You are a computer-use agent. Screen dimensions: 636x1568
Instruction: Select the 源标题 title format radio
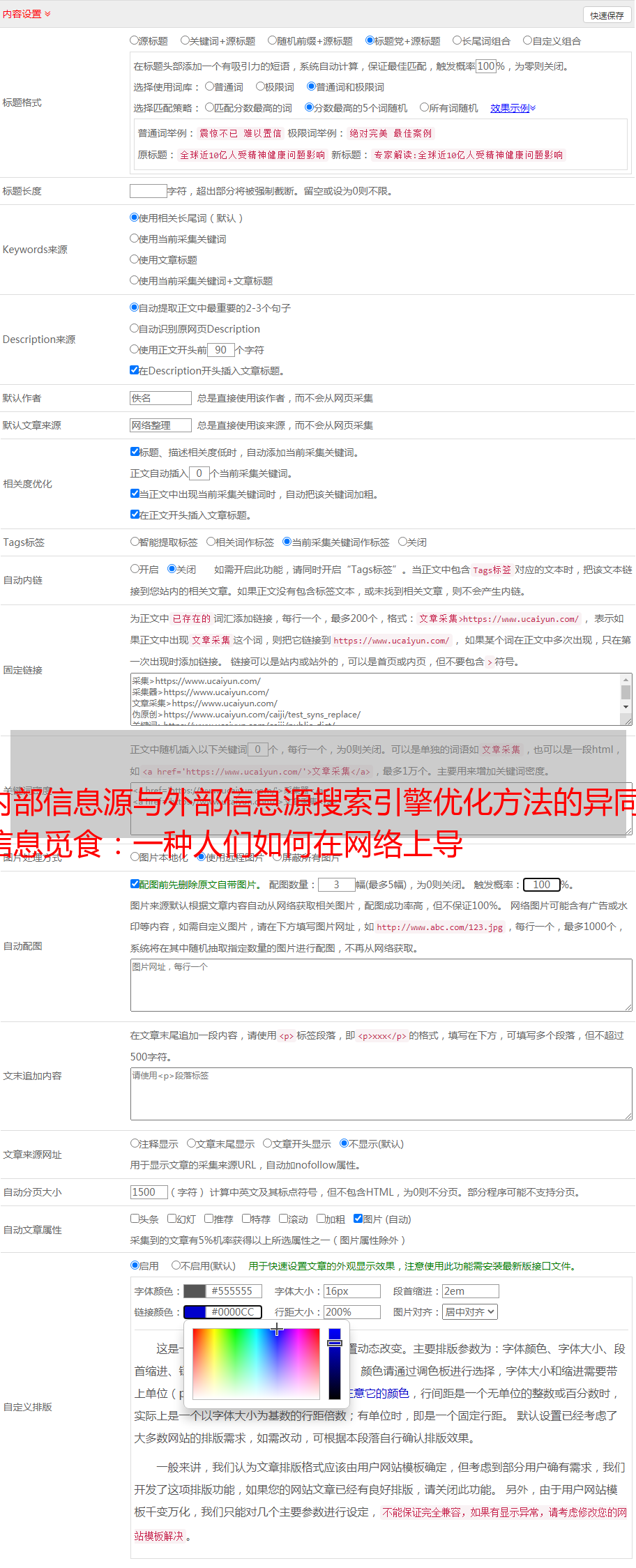point(135,40)
